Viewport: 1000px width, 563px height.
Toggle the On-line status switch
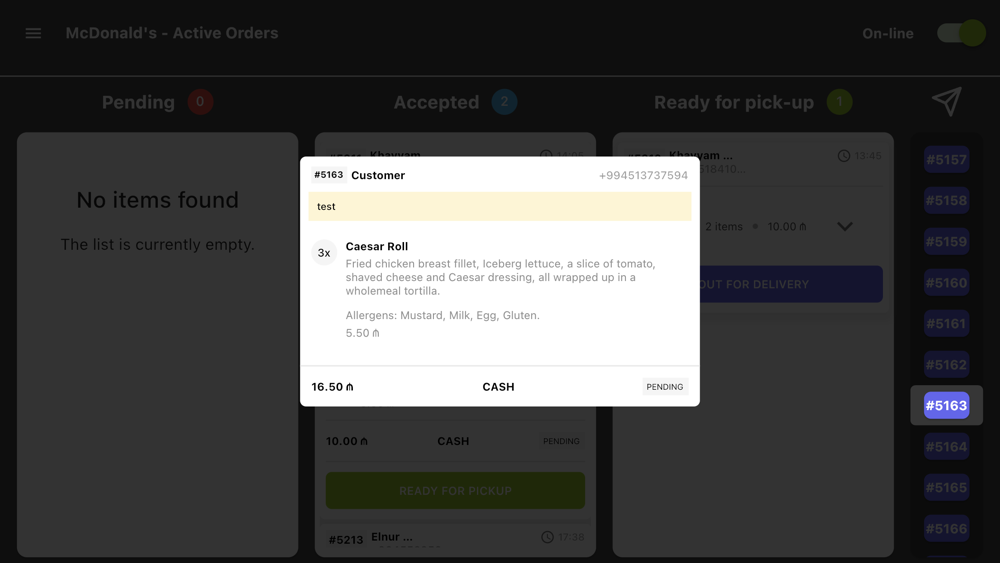(961, 33)
